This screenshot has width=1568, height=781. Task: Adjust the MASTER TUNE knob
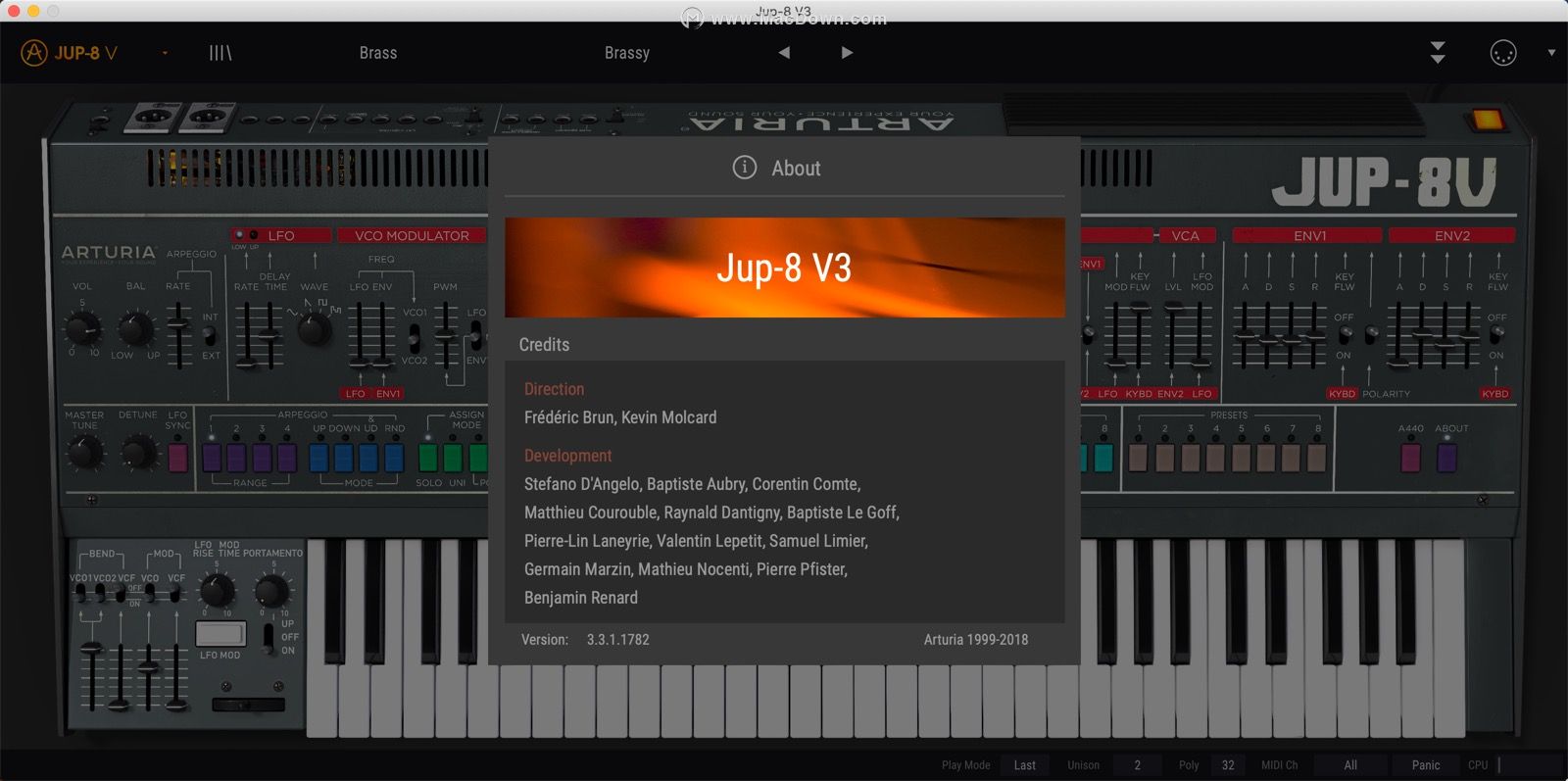(84, 452)
